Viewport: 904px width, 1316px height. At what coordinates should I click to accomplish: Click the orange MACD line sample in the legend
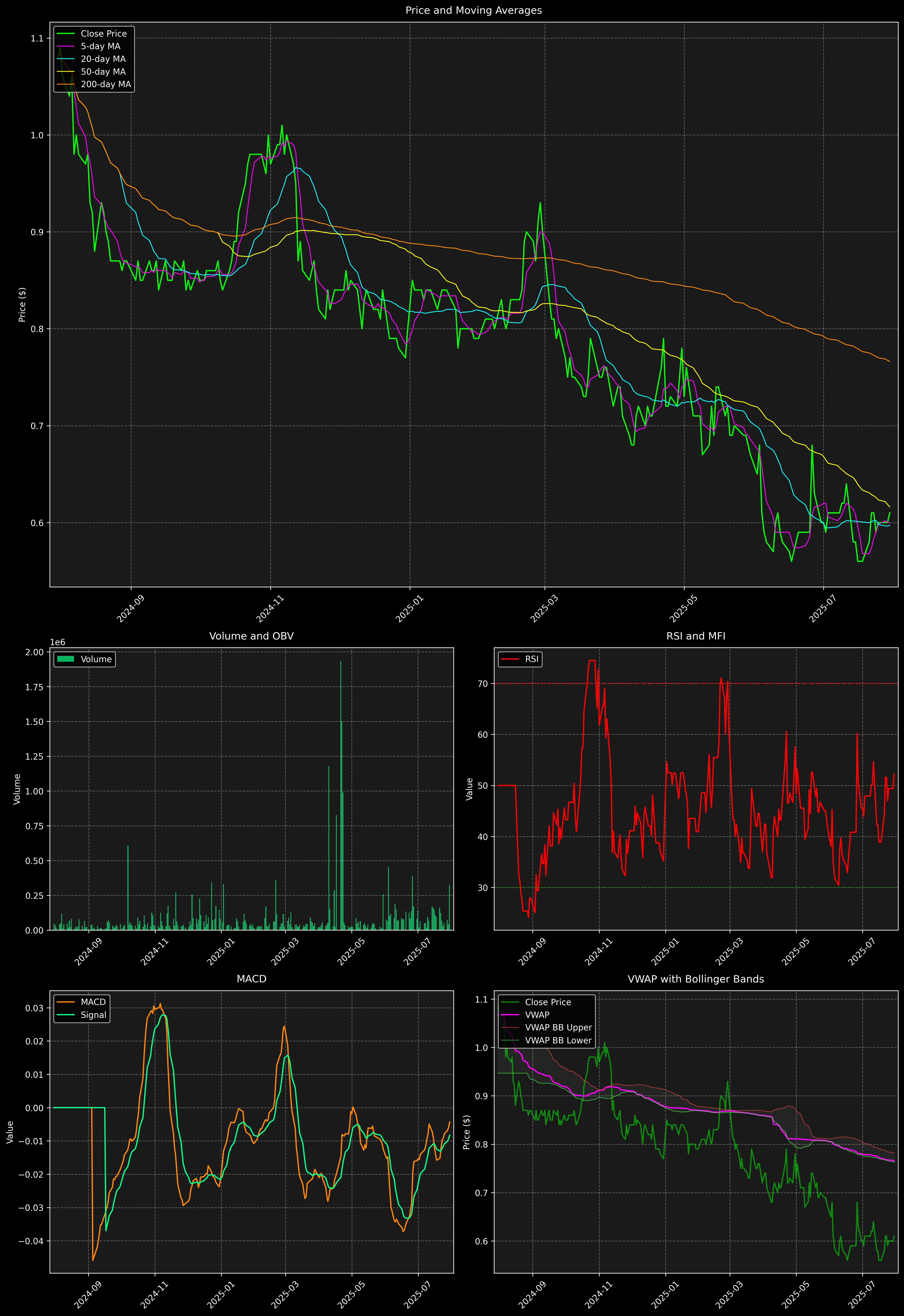tap(66, 1002)
